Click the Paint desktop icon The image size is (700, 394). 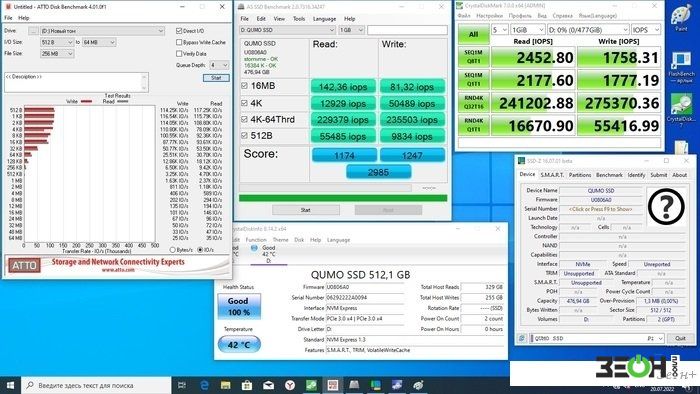click(681, 18)
